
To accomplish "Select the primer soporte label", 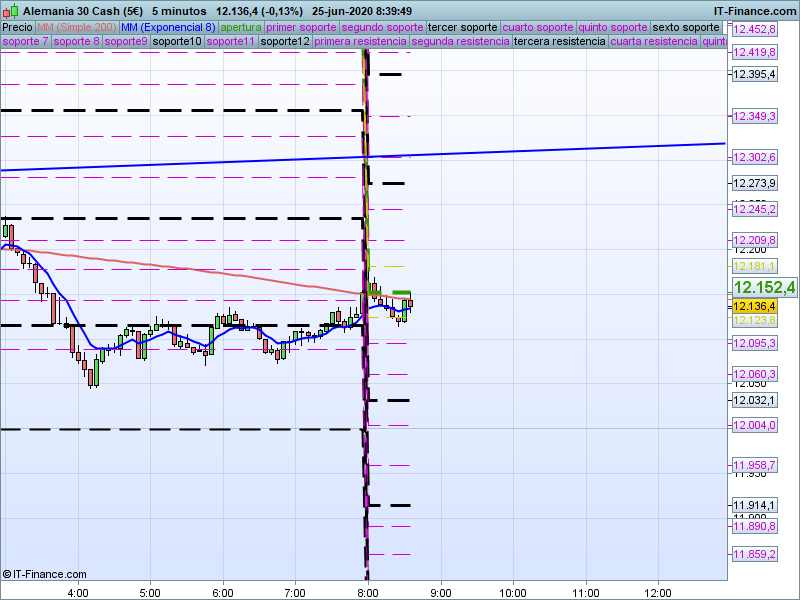I will point(301,28).
